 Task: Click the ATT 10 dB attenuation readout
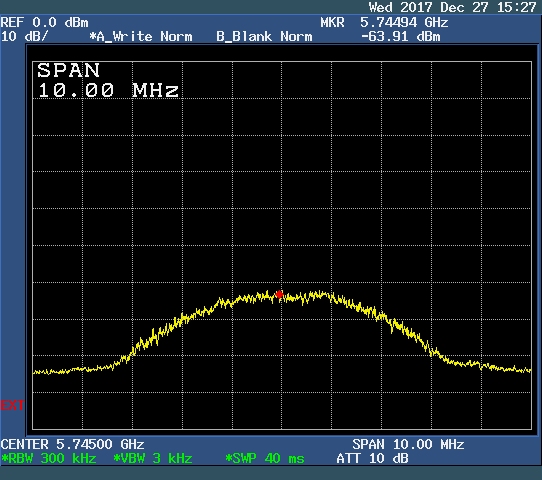[372, 459]
